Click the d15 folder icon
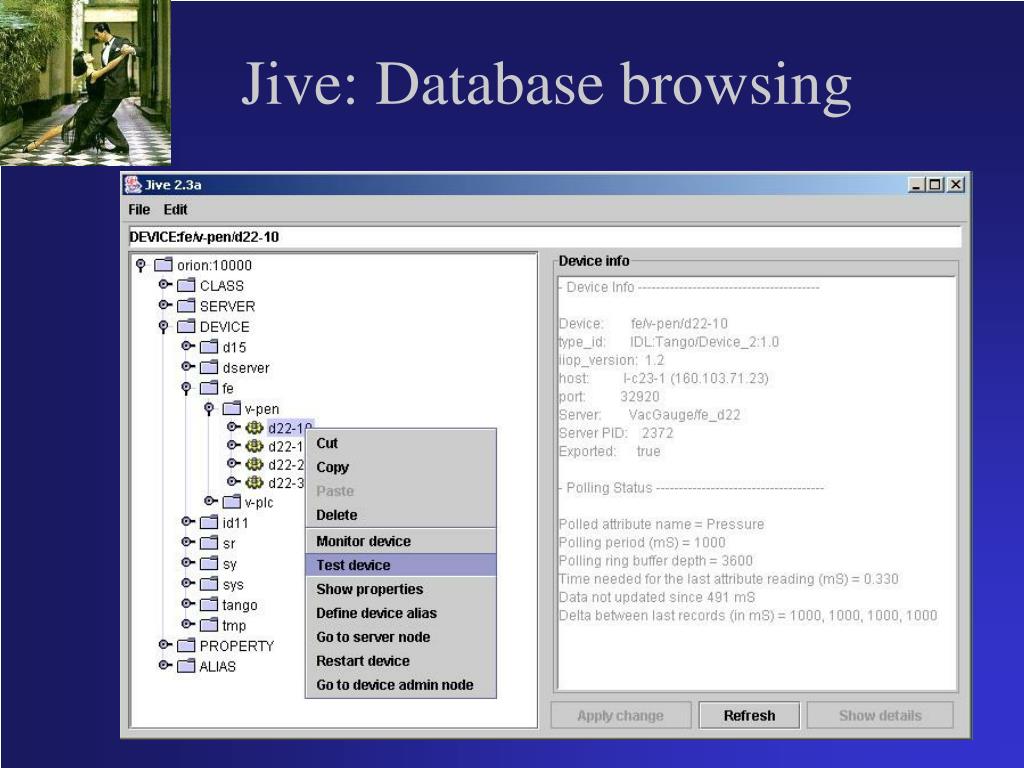This screenshot has width=1024, height=768. [x=209, y=347]
